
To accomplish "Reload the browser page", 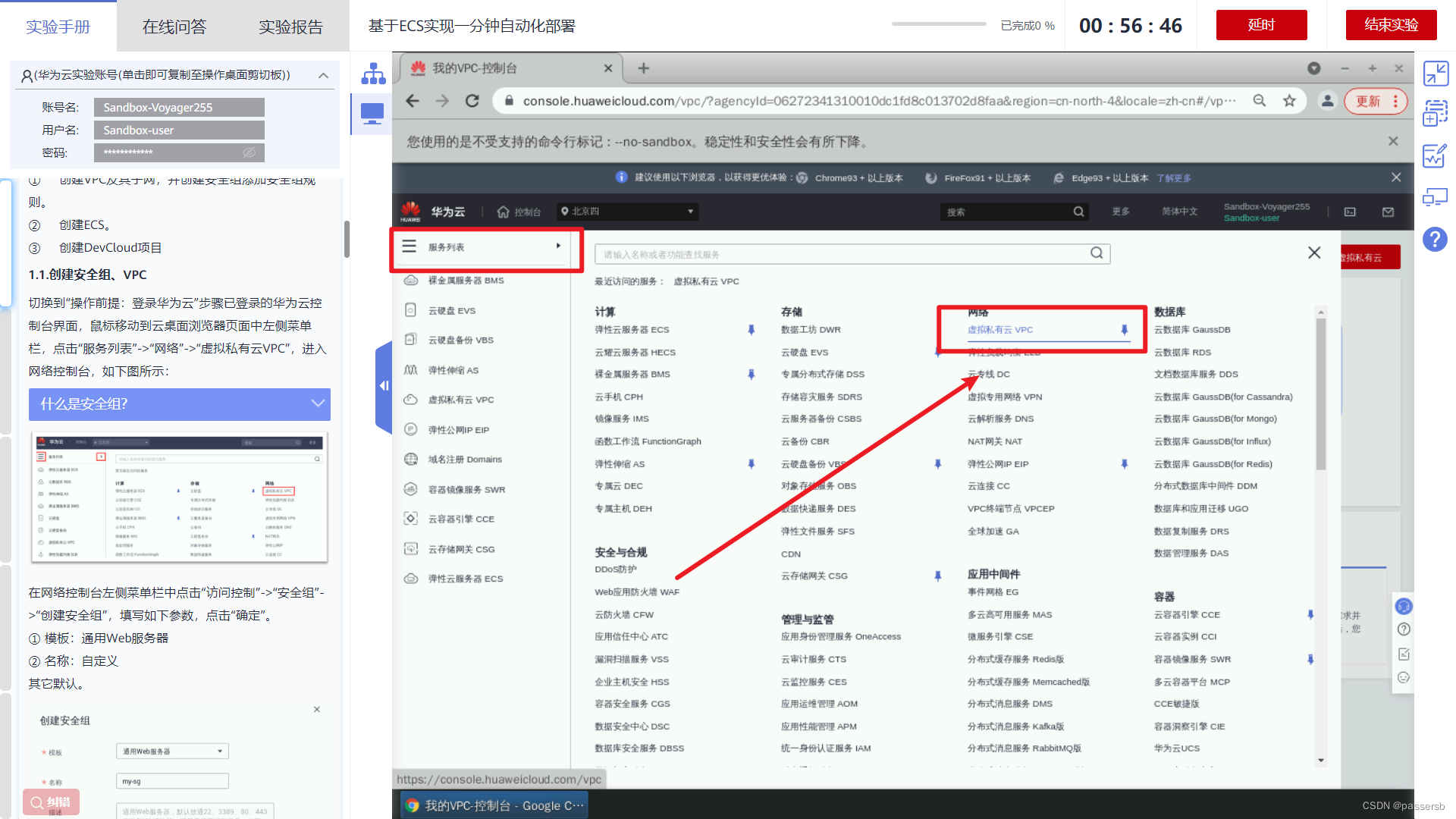I will point(472,101).
